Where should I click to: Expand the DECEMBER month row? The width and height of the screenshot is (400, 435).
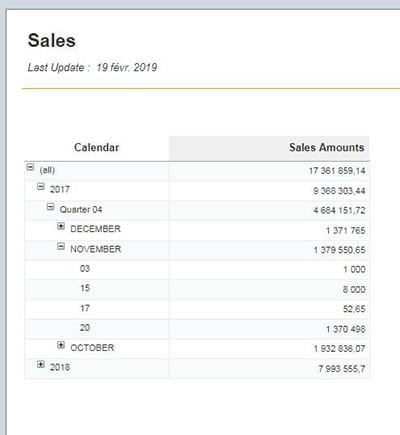pyautogui.click(x=61, y=226)
